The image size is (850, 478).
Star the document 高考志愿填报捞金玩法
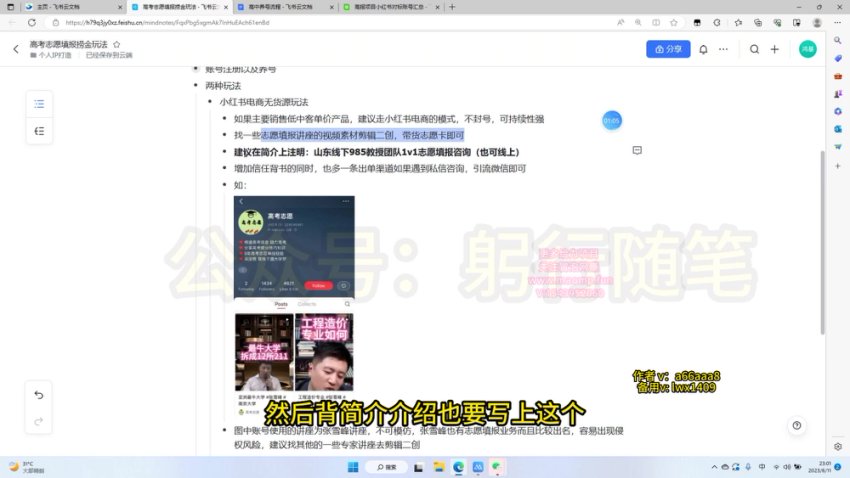click(x=117, y=44)
